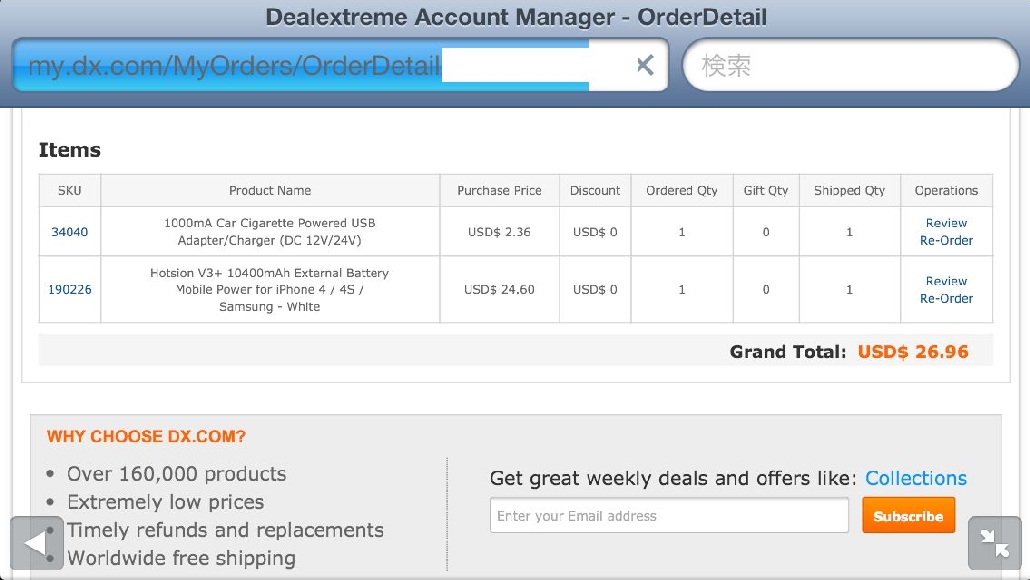
Task: Click the Grand Total USD$ 26.96 amount
Action: (x=913, y=351)
